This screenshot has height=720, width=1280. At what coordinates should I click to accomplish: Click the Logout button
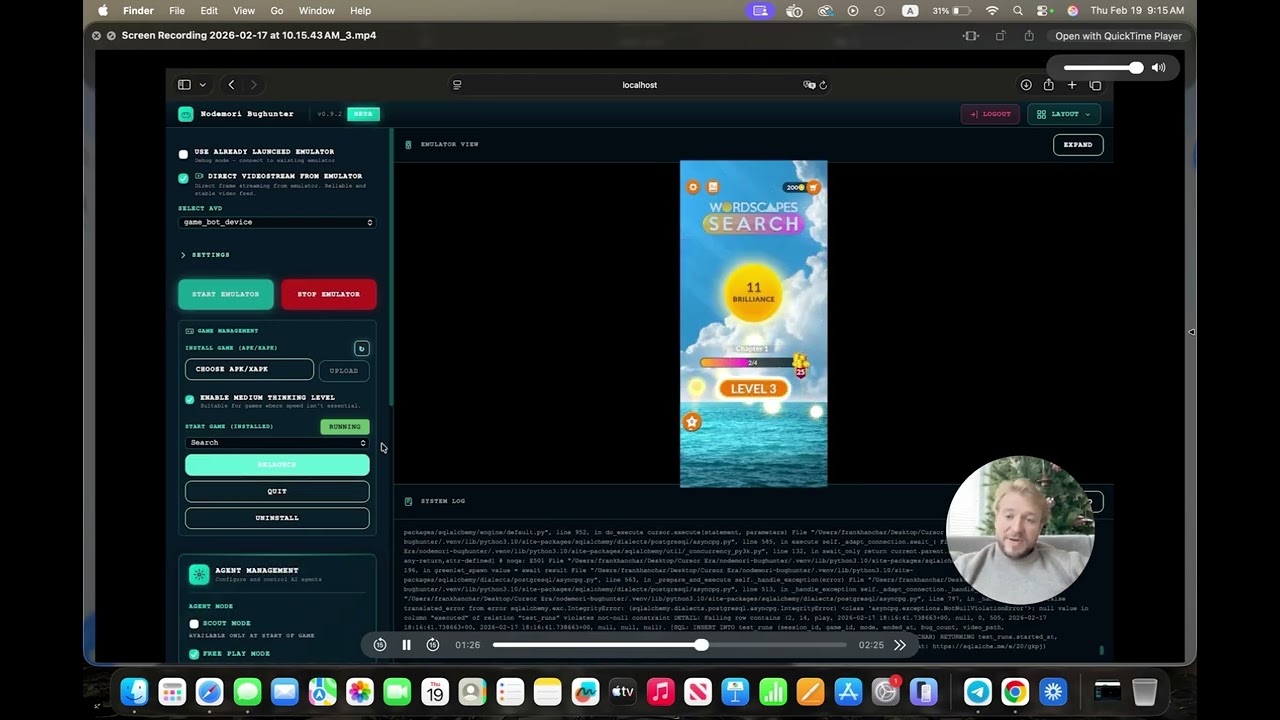[990, 114]
